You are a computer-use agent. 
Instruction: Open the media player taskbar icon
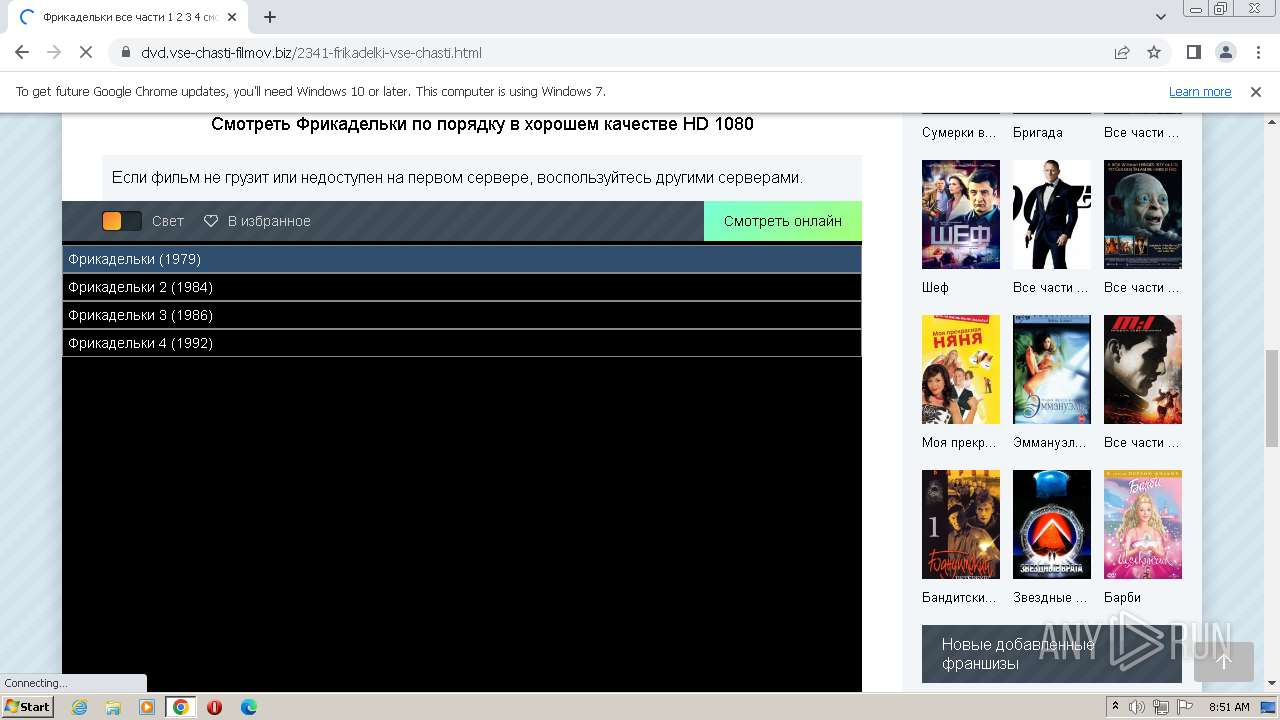(147, 707)
